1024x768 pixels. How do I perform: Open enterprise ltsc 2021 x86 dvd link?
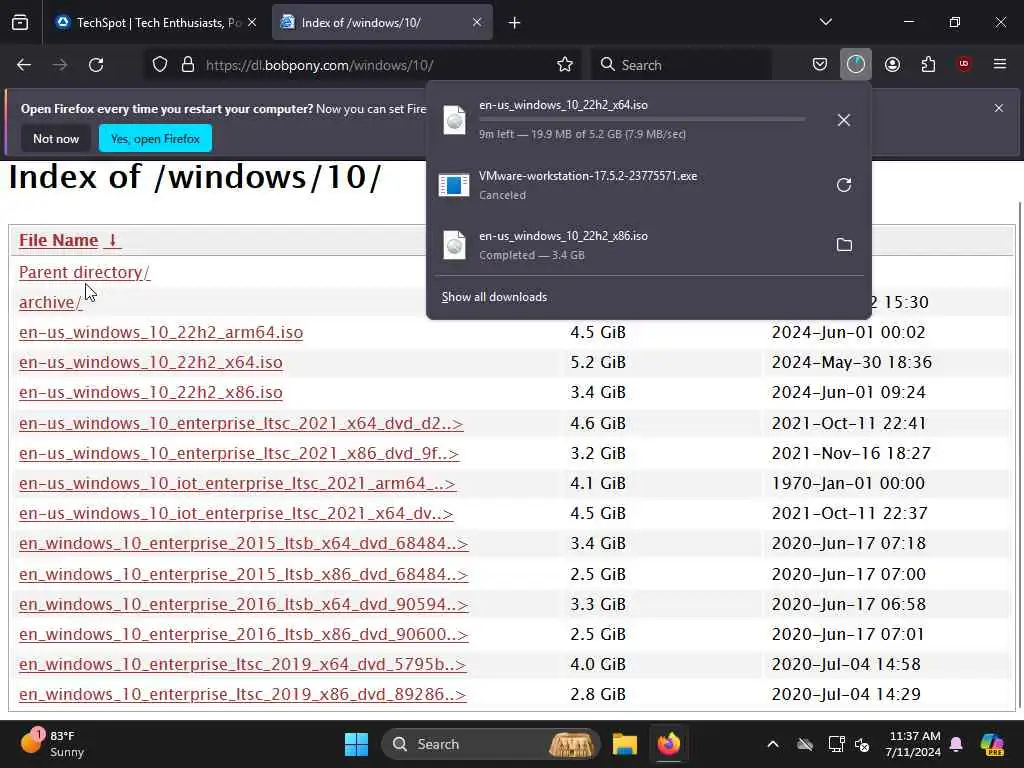(x=239, y=453)
